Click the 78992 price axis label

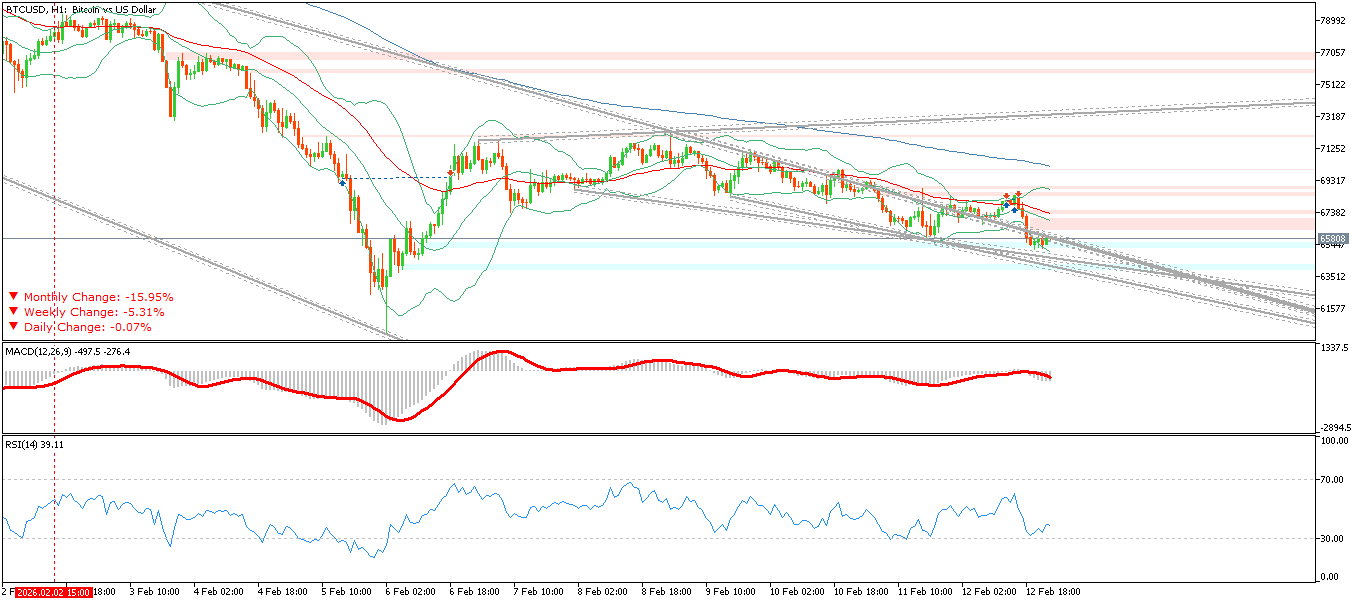[x=1335, y=20]
